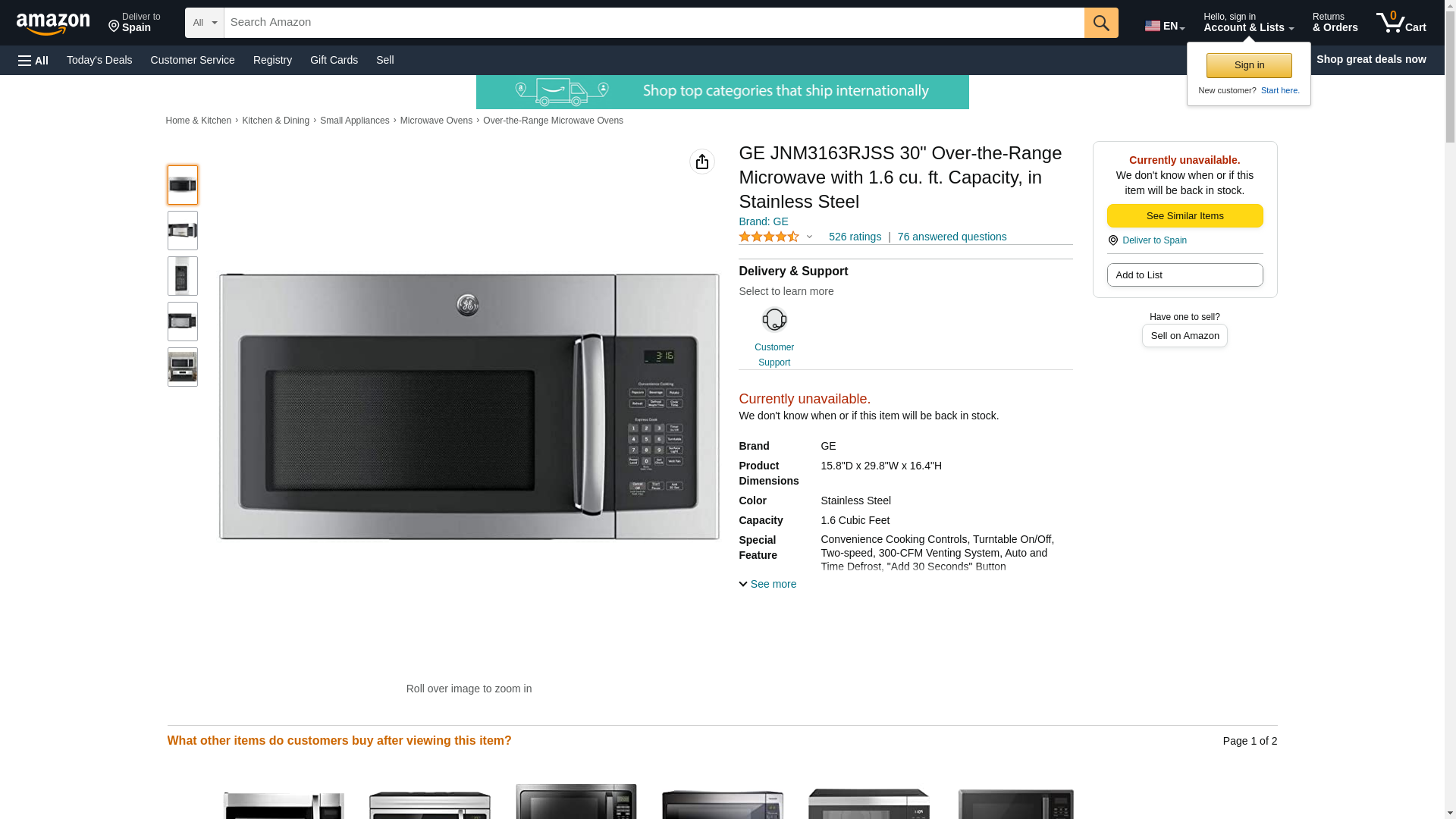Click the See Similar Items button
Viewport: 1456px width, 819px height.
(x=1185, y=216)
